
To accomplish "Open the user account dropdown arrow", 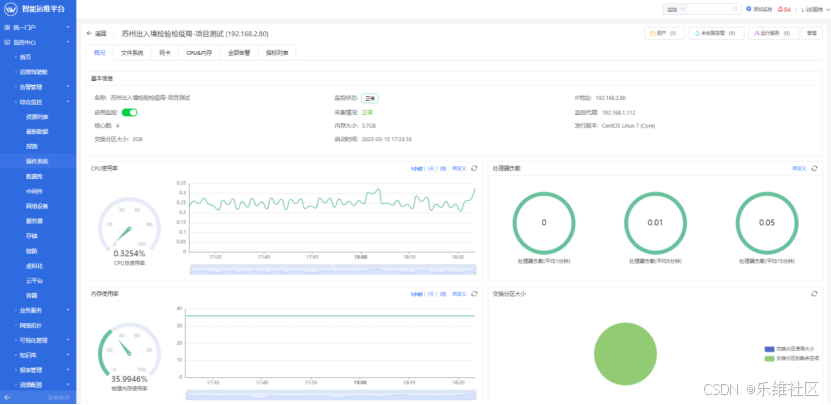I will 827,10.
